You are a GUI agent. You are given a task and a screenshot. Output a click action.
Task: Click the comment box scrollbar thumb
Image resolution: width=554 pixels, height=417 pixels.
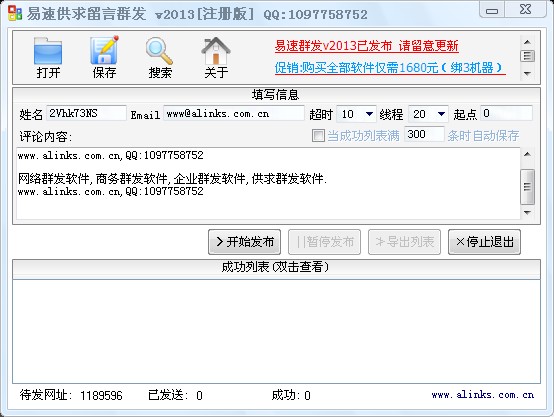[527, 187]
